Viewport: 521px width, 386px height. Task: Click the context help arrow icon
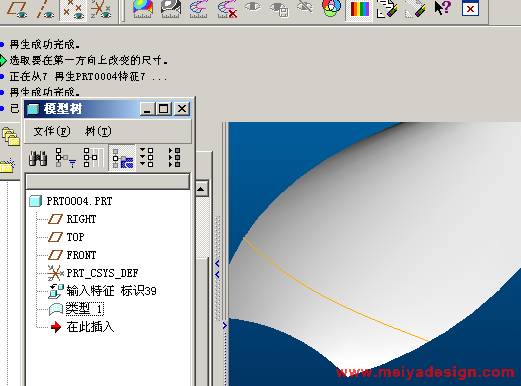[442, 8]
